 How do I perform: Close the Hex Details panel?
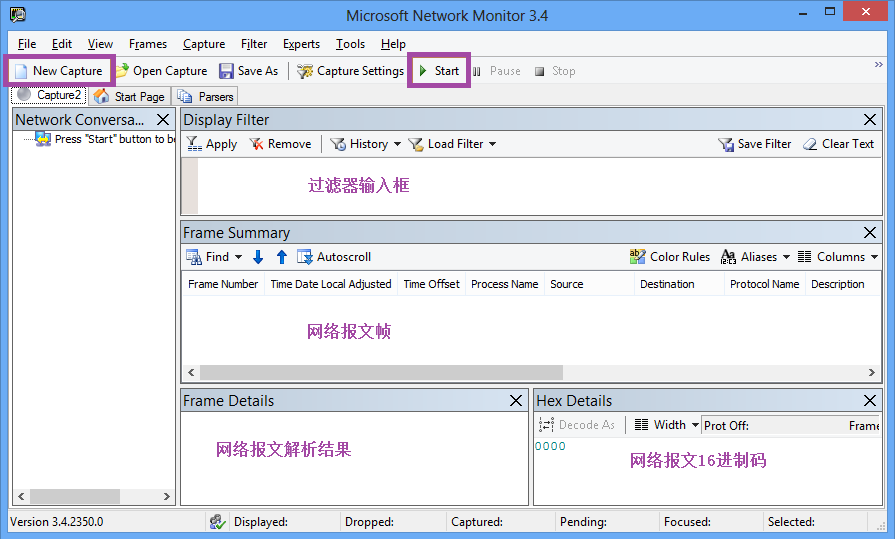(870, 401)
